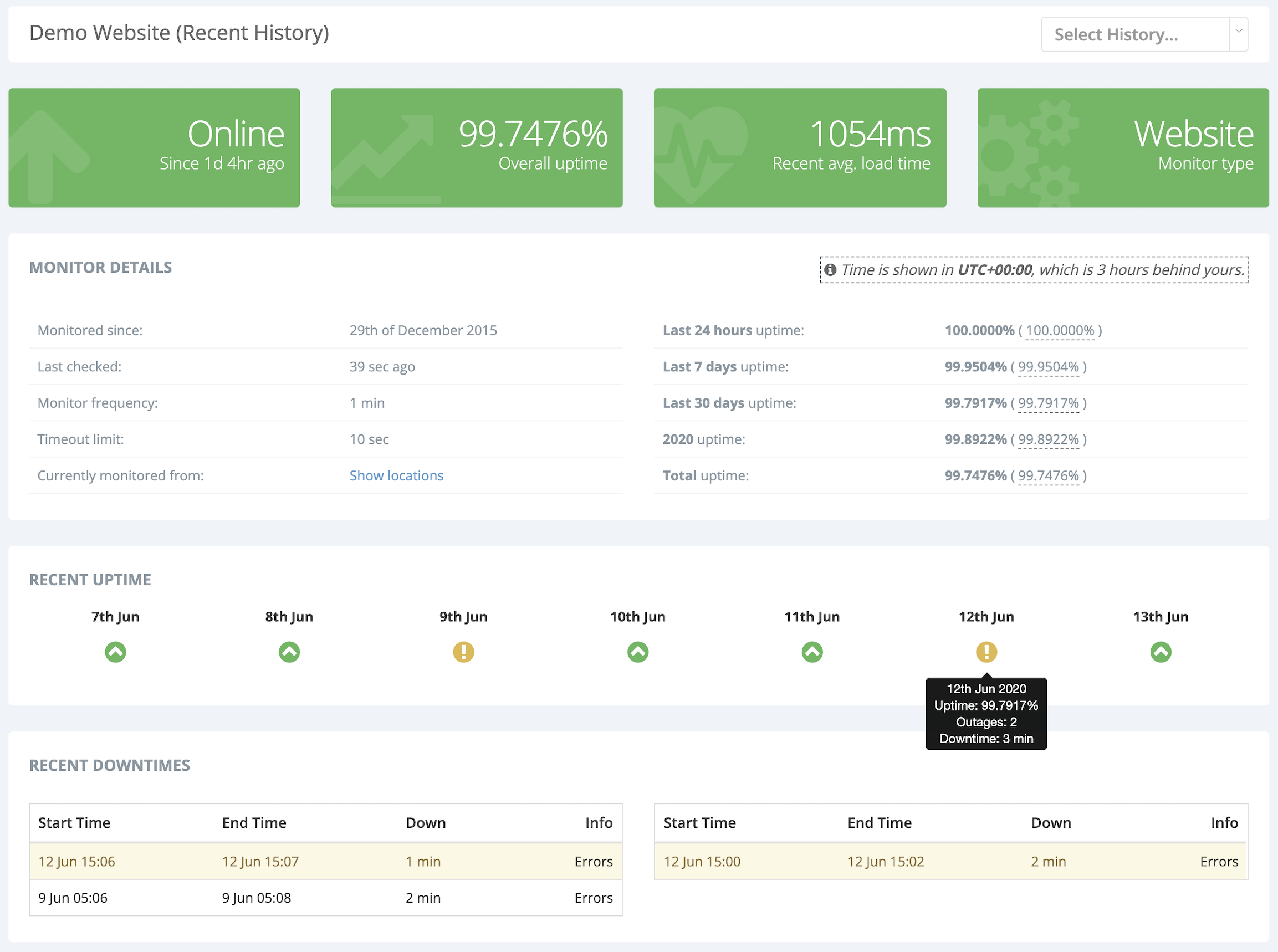
Task: Click the underlined Last 7 days 99.9504% value
Action: click(x=1048, y=367)
